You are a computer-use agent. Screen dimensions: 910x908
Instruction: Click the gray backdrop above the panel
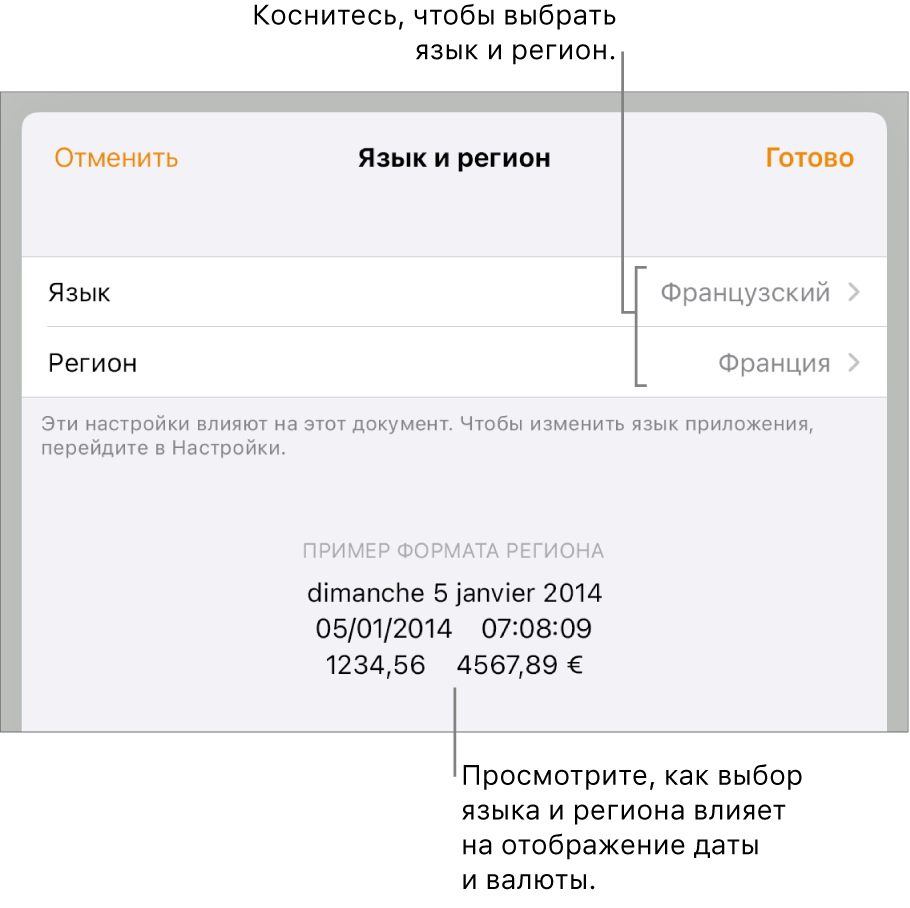click(454, 102)
